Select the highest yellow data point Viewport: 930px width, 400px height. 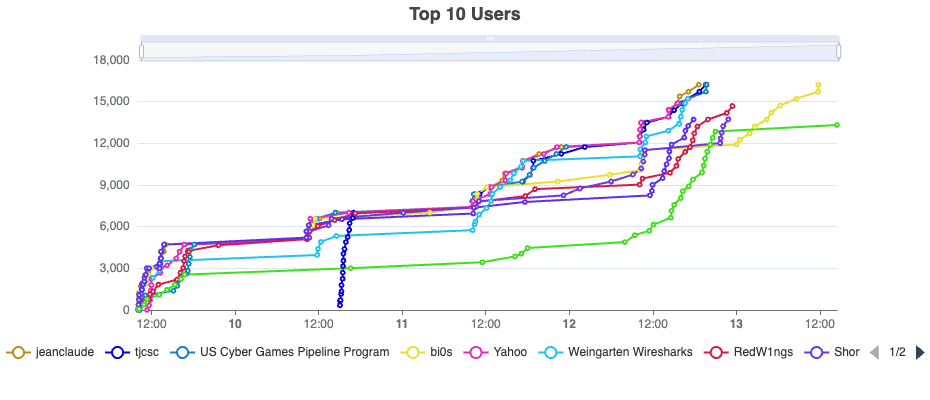[x=818, y=85]
